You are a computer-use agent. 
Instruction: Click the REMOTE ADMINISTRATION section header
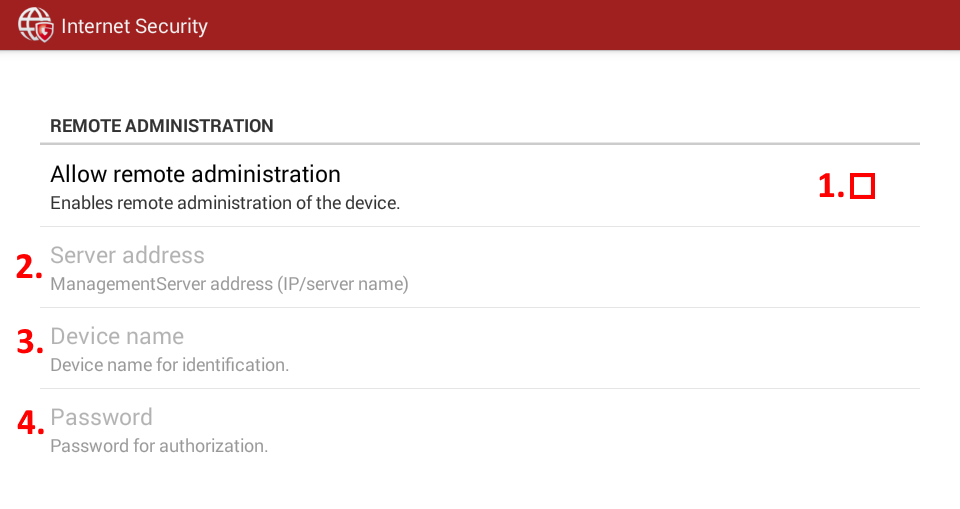[x=162, y=126]
